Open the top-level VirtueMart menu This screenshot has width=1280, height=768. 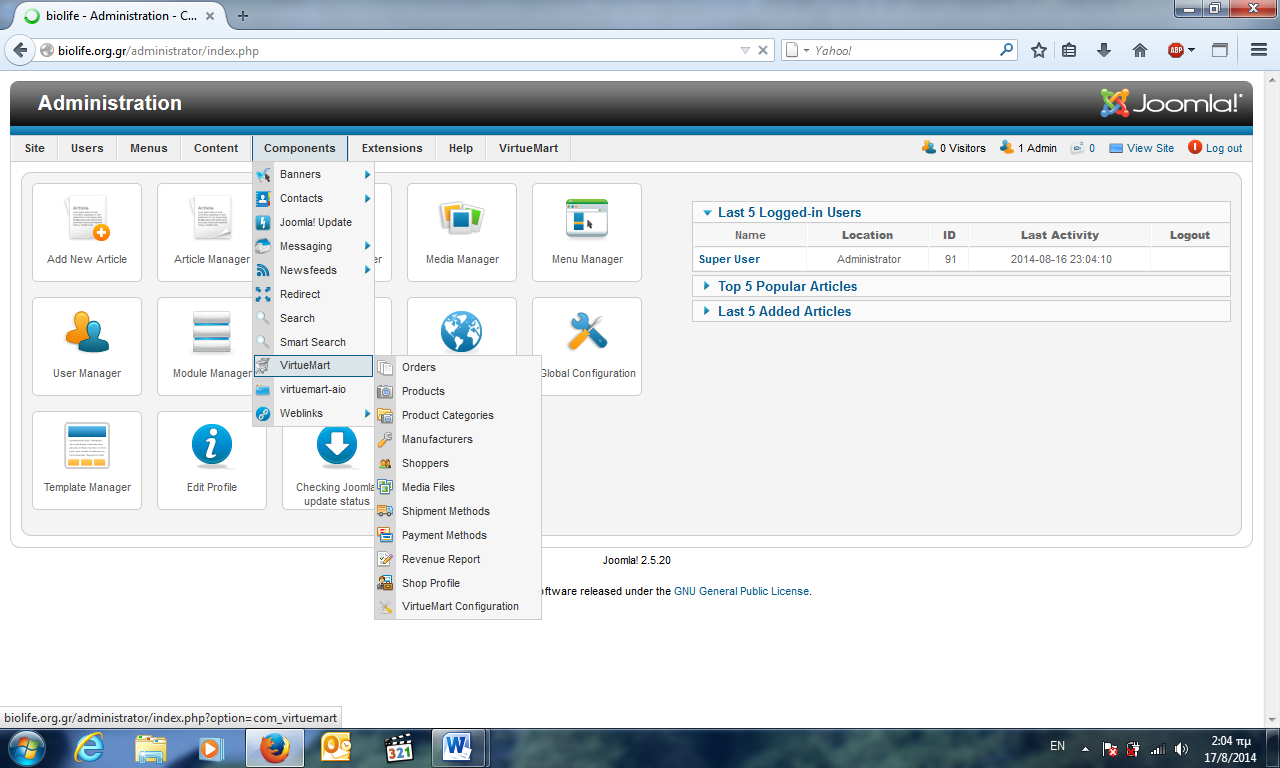(x=528, y=148)
